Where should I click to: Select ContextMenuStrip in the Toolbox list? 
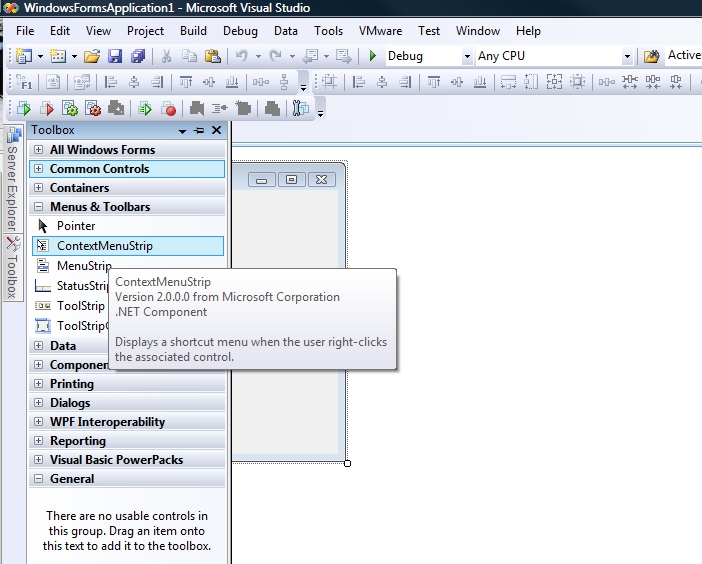tap(104, 246)
